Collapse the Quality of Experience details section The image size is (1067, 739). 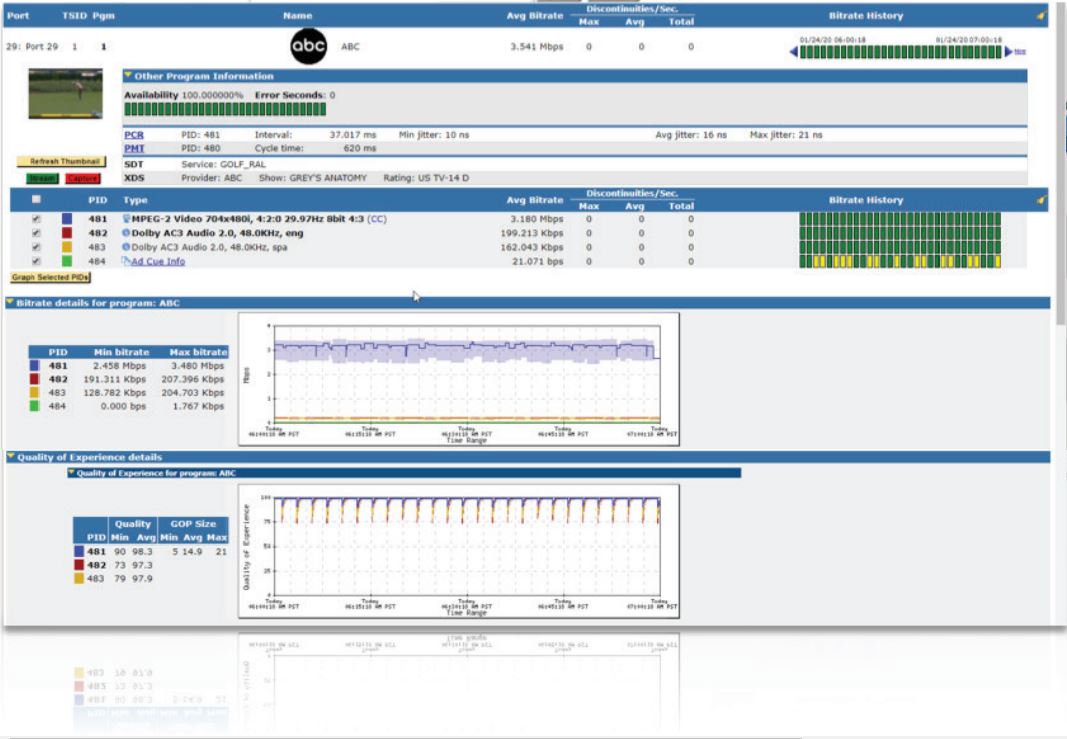point(11,457)
